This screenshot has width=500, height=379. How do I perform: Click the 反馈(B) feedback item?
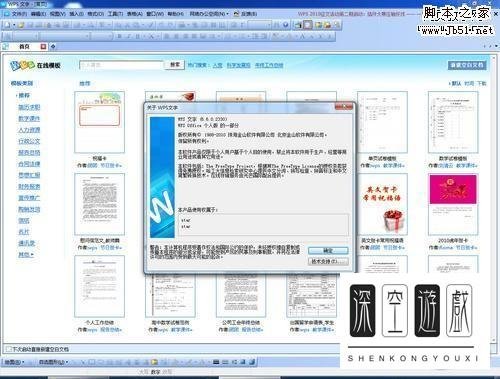click(245, 14)
